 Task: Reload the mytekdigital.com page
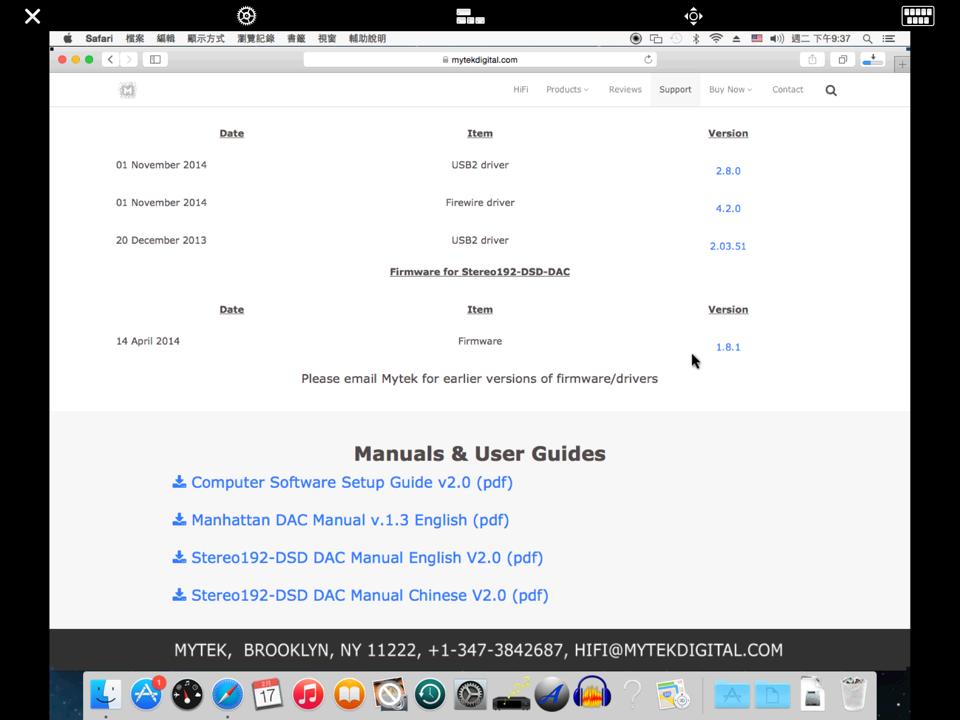pyautogui.click(x=648, y=59)
